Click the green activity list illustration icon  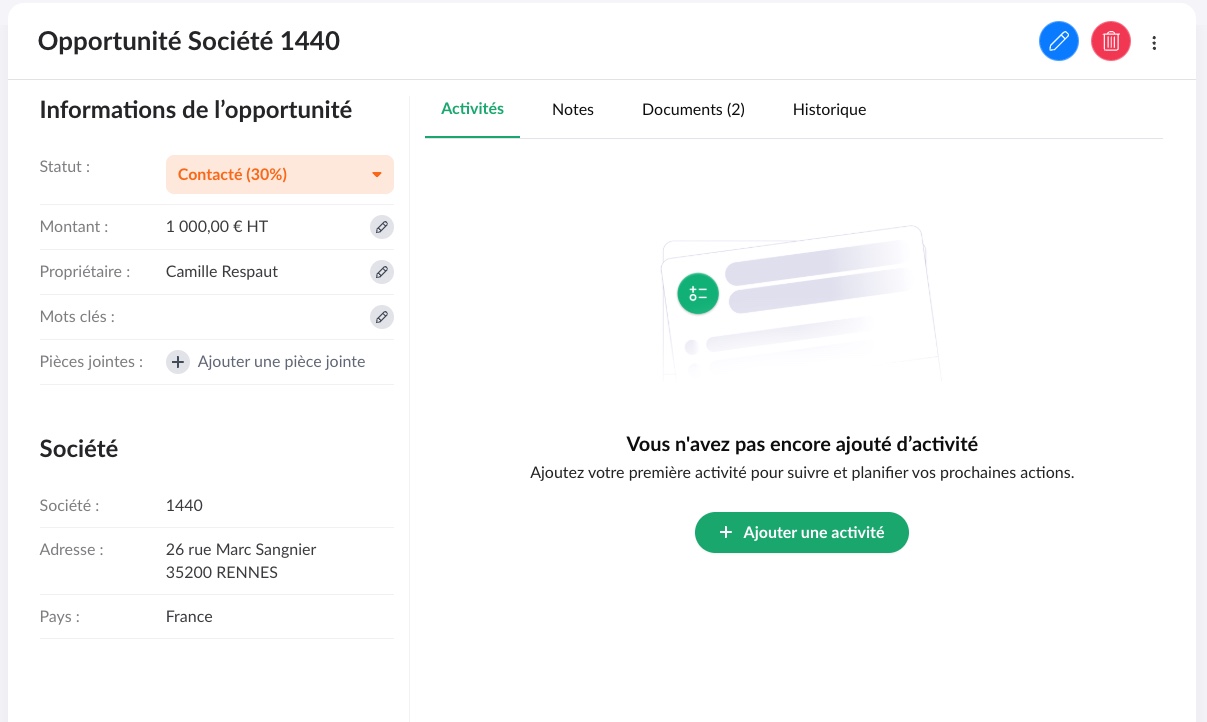click(x=697, y=293)
